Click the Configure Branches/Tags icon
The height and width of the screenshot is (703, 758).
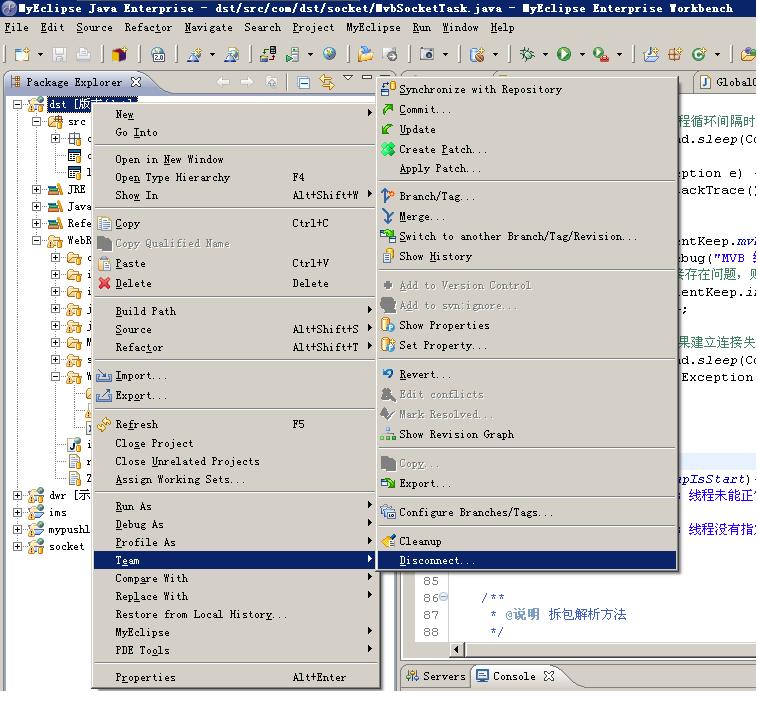388,512
